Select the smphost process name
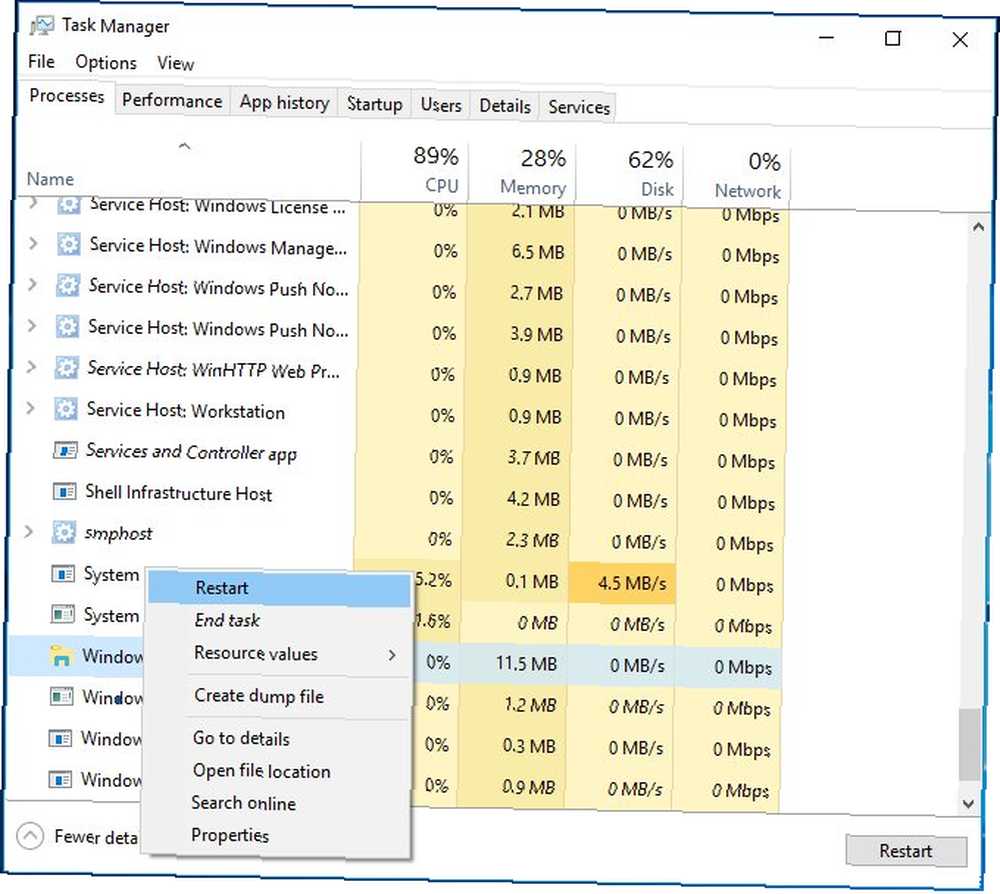The image size is (1000, 894). pyautogui.click(x=118, y=533)
